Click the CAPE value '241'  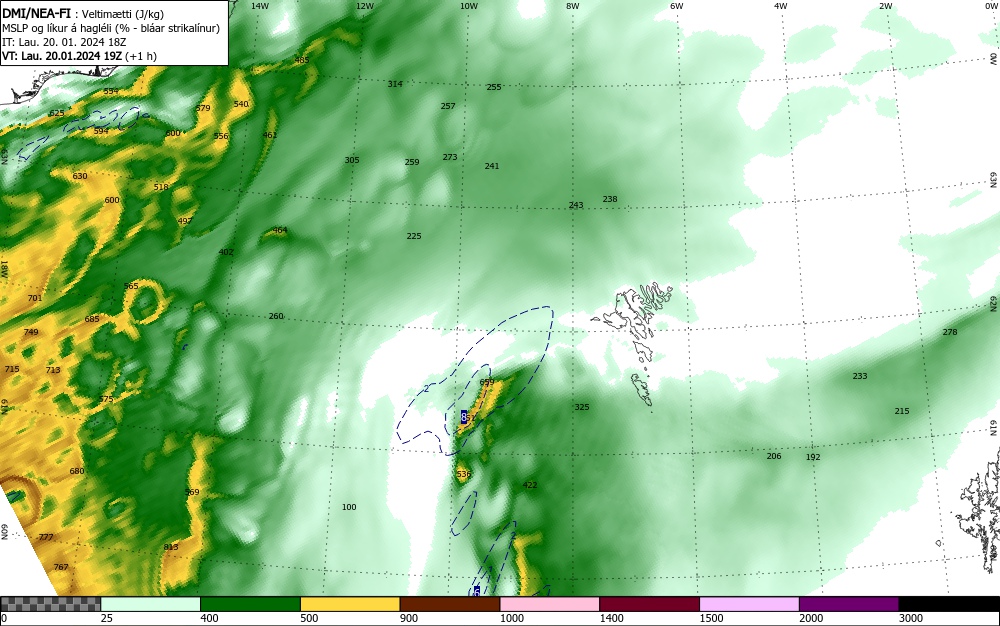click(492, 166)
